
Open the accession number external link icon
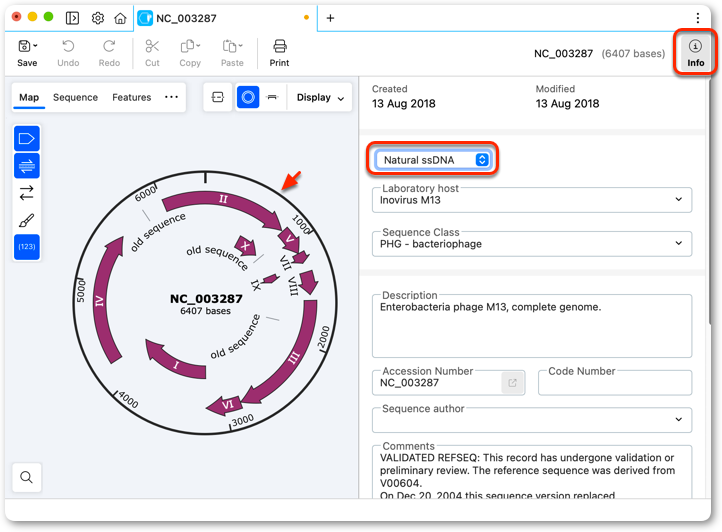click(x=512, y=383)
